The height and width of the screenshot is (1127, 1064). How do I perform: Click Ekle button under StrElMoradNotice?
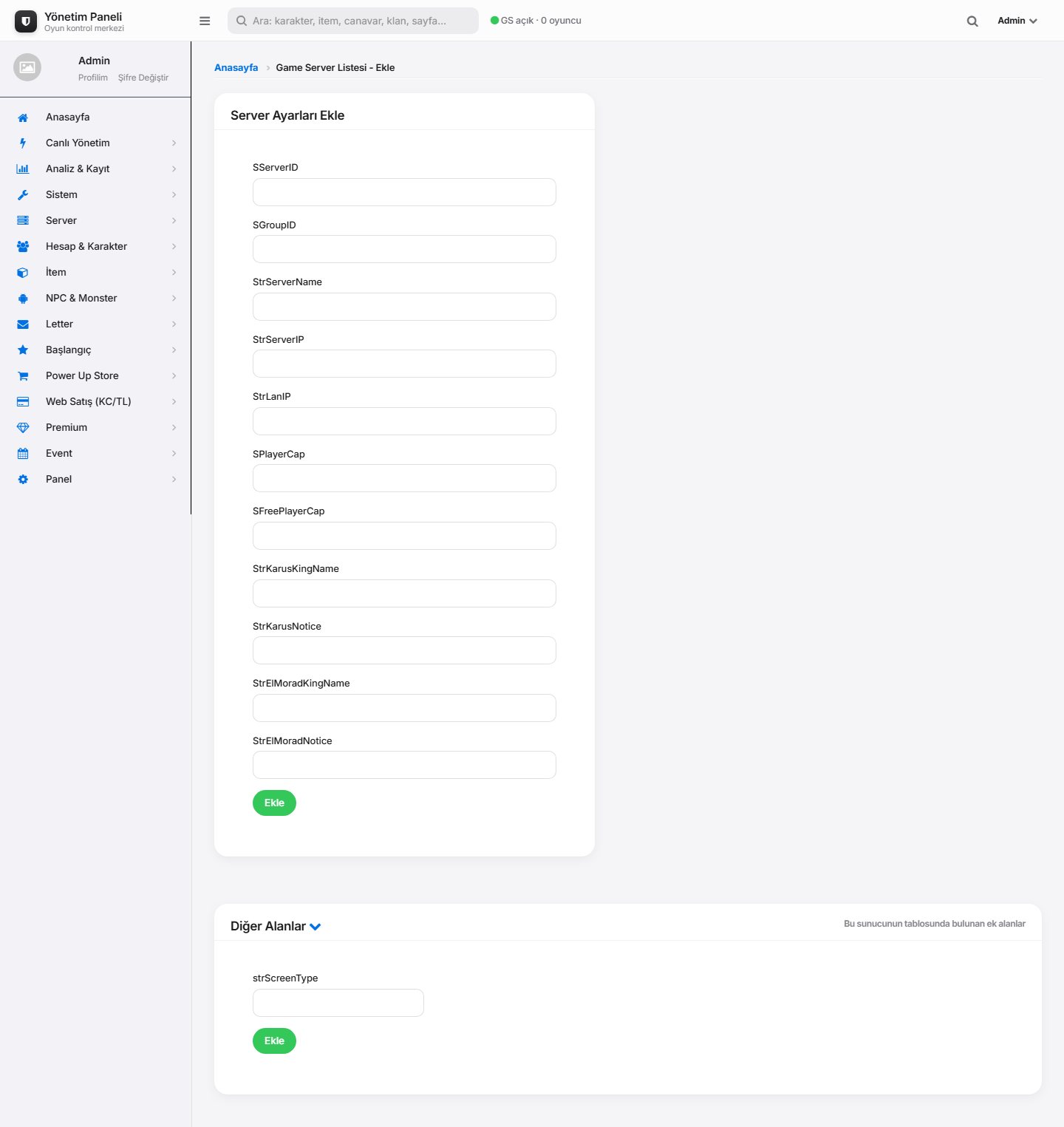click(274, 803)
